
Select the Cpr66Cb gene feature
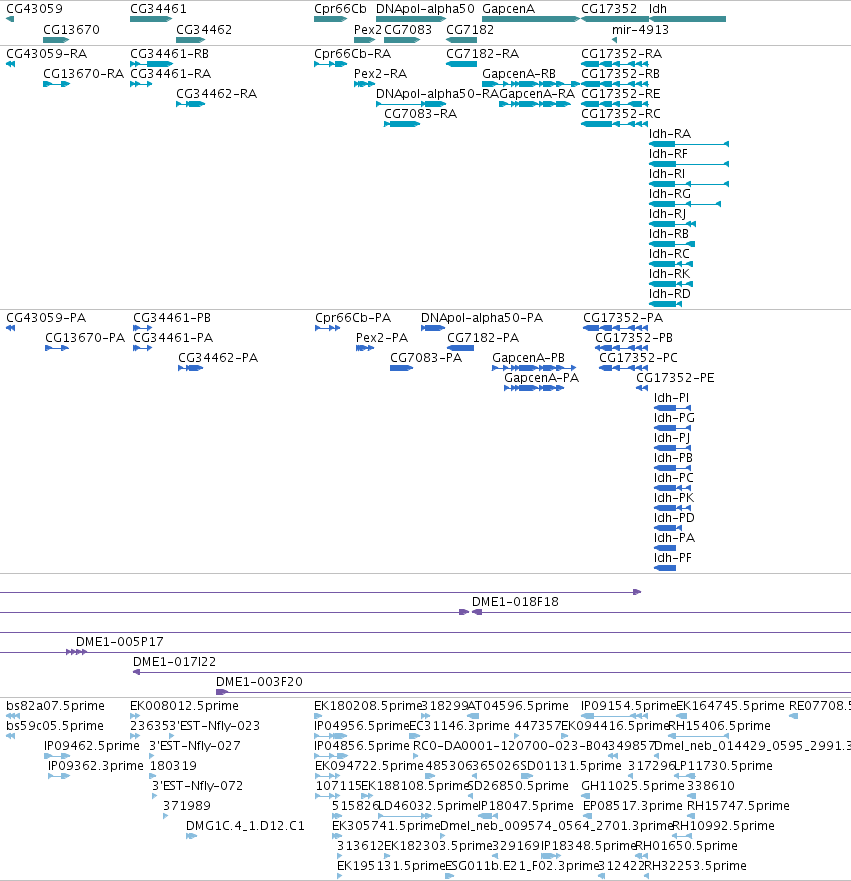click(330, 19)
